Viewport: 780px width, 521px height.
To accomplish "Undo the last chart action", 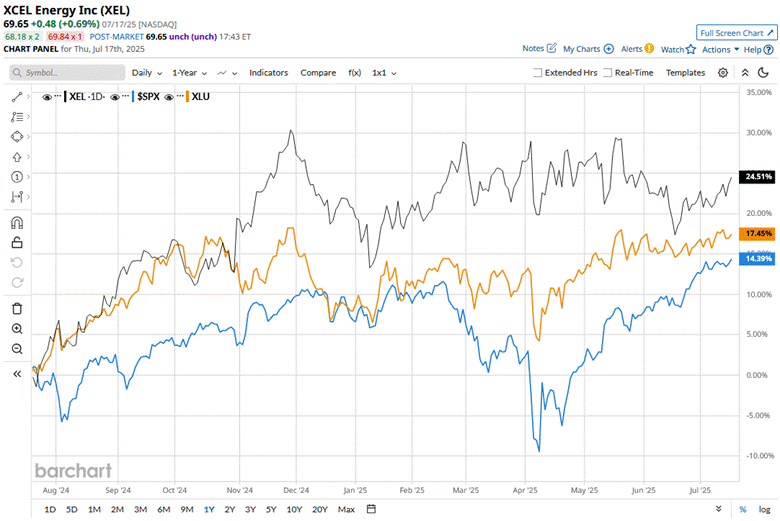I will click(x=17, y=263).
